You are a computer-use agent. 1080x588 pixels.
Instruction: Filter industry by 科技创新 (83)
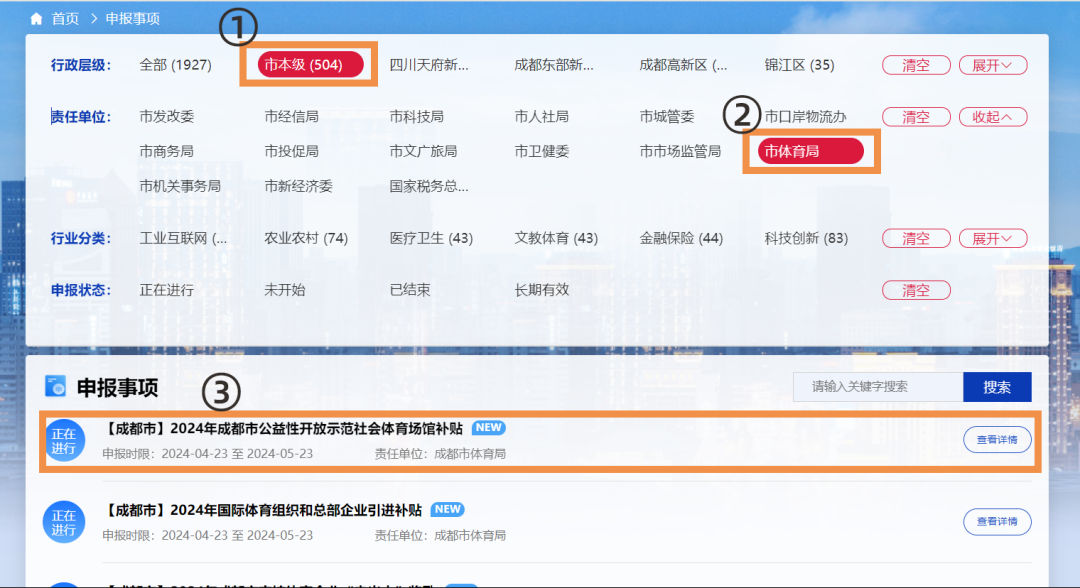[806, 238]
